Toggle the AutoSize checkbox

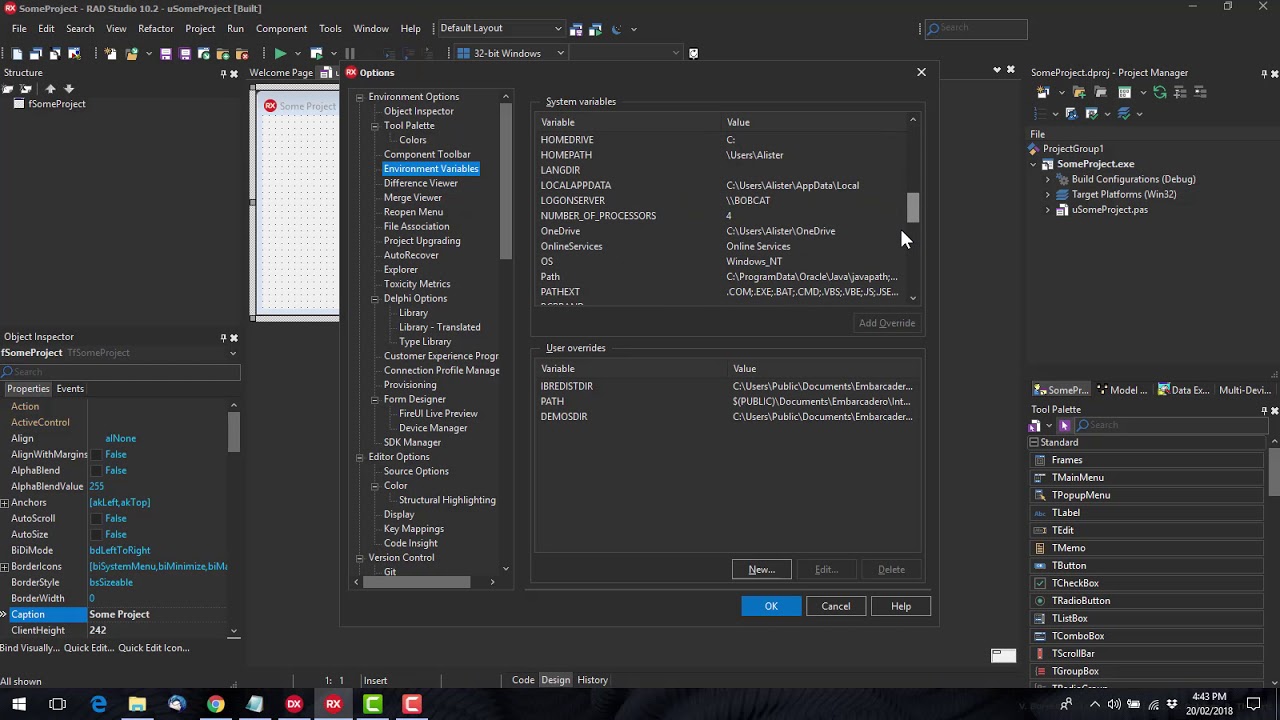[x=96, y=534]
